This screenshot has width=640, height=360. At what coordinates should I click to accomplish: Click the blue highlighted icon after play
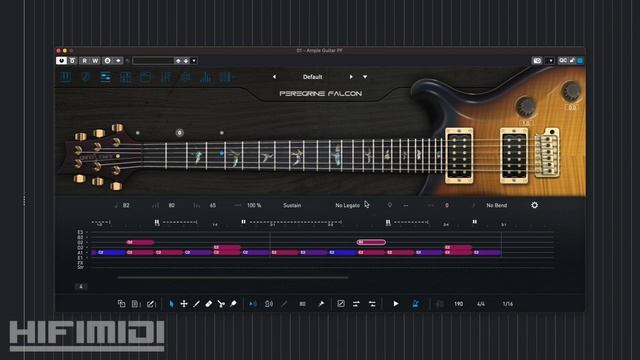click(x=415, y=304)
